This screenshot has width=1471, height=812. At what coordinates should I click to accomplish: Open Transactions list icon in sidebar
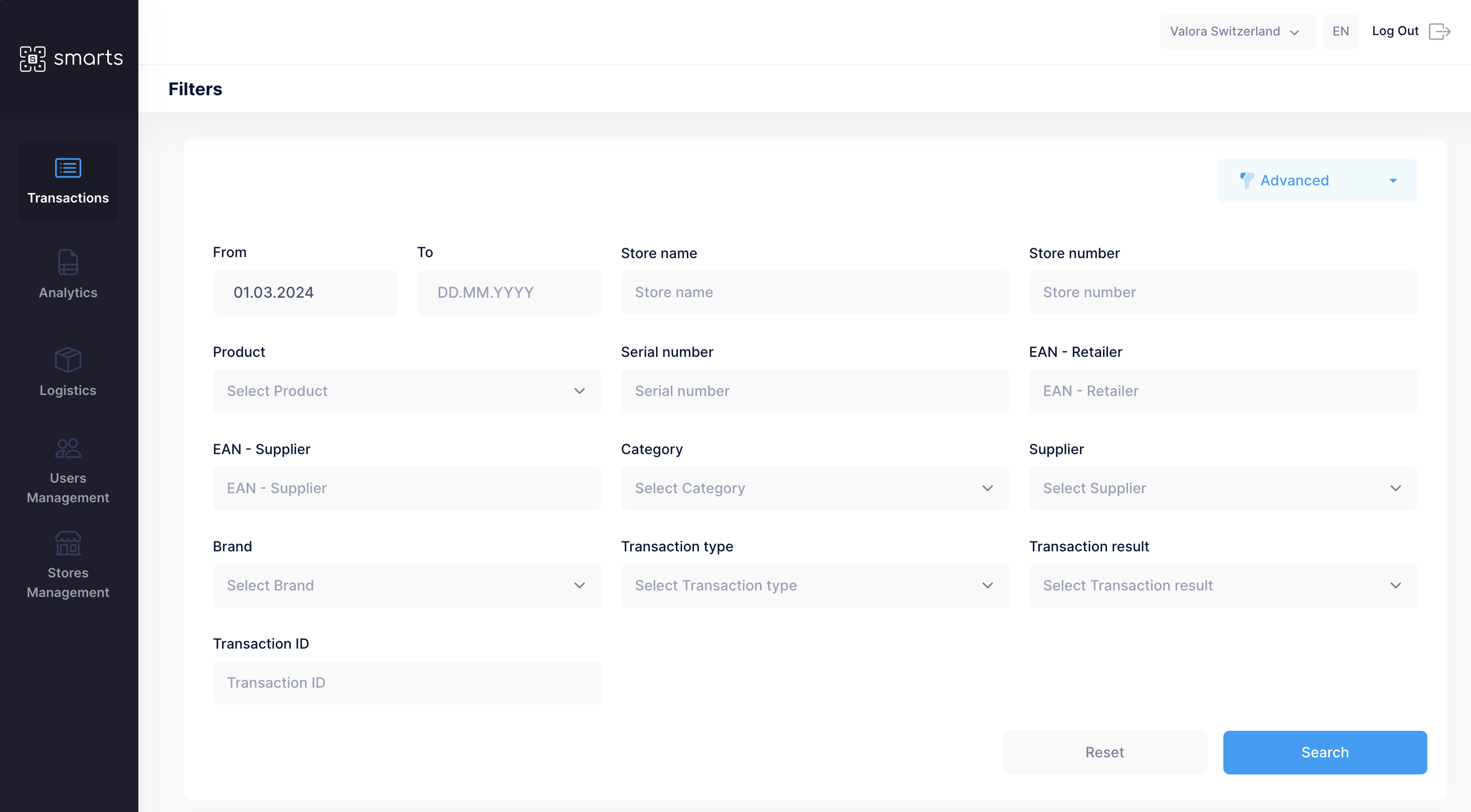tap(68, 168)
